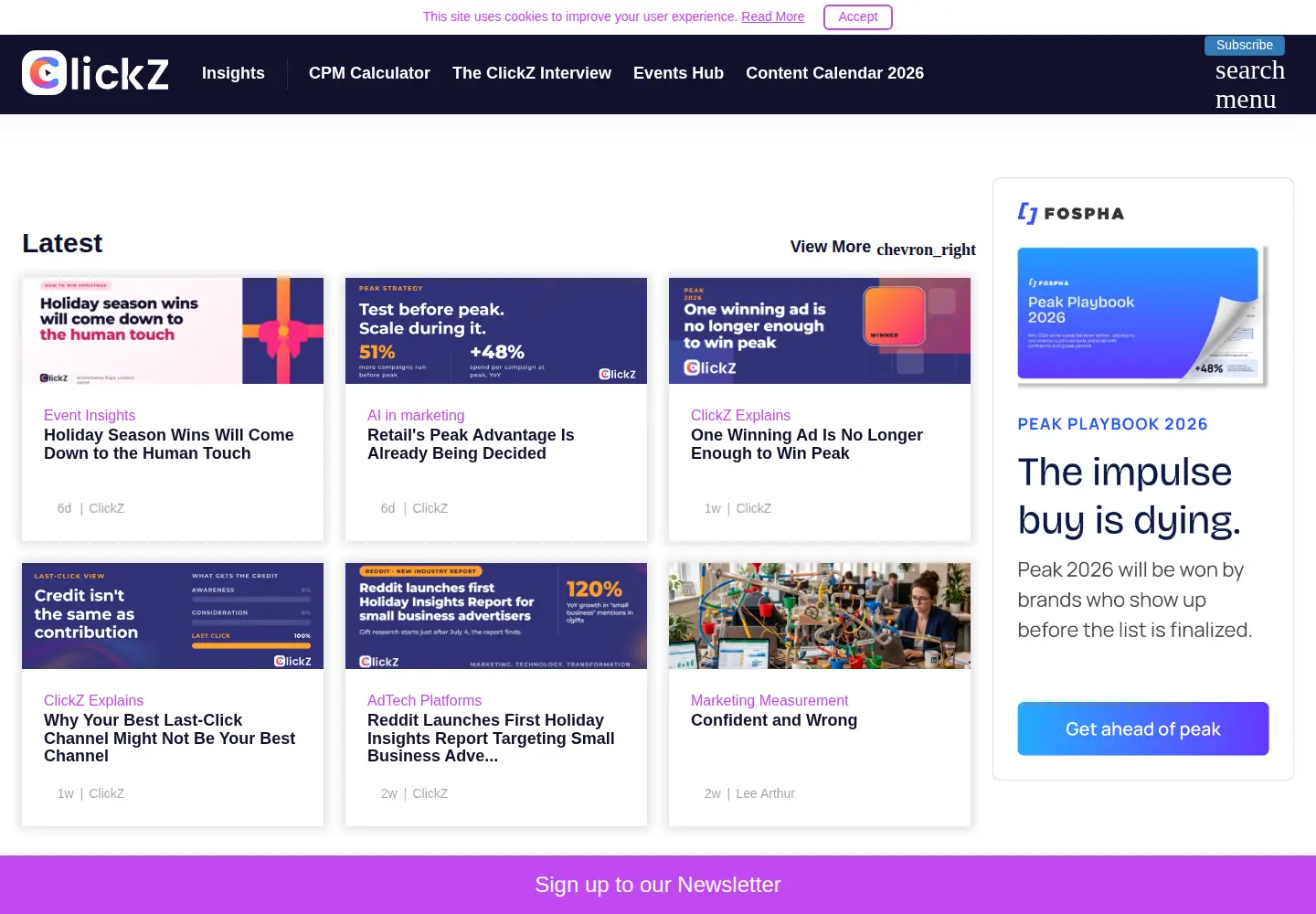Screen dimensions: 1316x914
Task: Click Get ahead of peak button
Action: tap(1142, 728)
